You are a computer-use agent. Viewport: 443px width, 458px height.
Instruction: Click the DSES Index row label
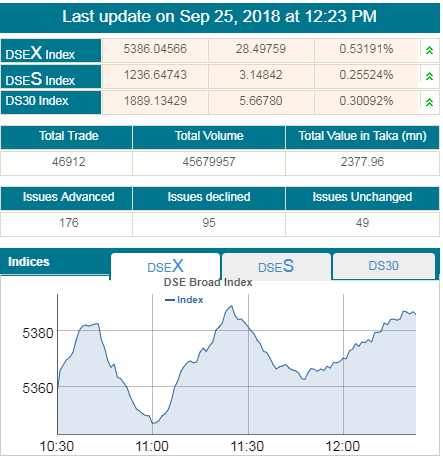tap(51, 77)
